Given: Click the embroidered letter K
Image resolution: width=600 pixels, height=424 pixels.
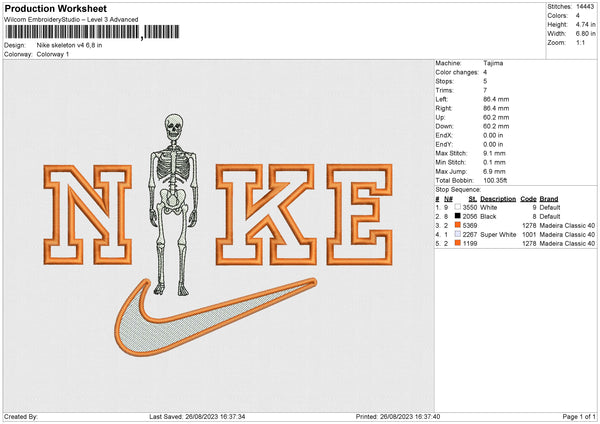Looking at the screenshot, I should pyautogui.click(x=266, y=215).
